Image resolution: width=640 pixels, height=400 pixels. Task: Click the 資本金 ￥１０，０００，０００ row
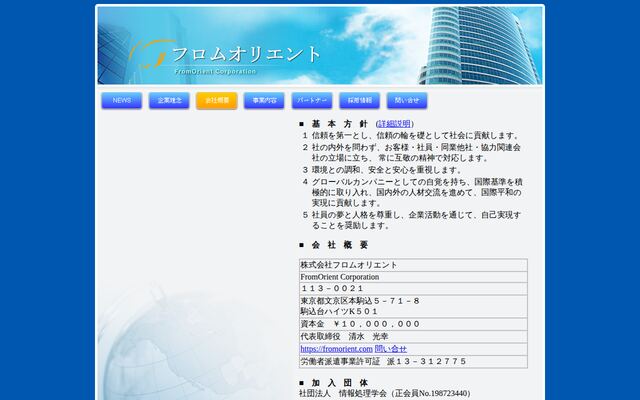[x=413, y=324]
